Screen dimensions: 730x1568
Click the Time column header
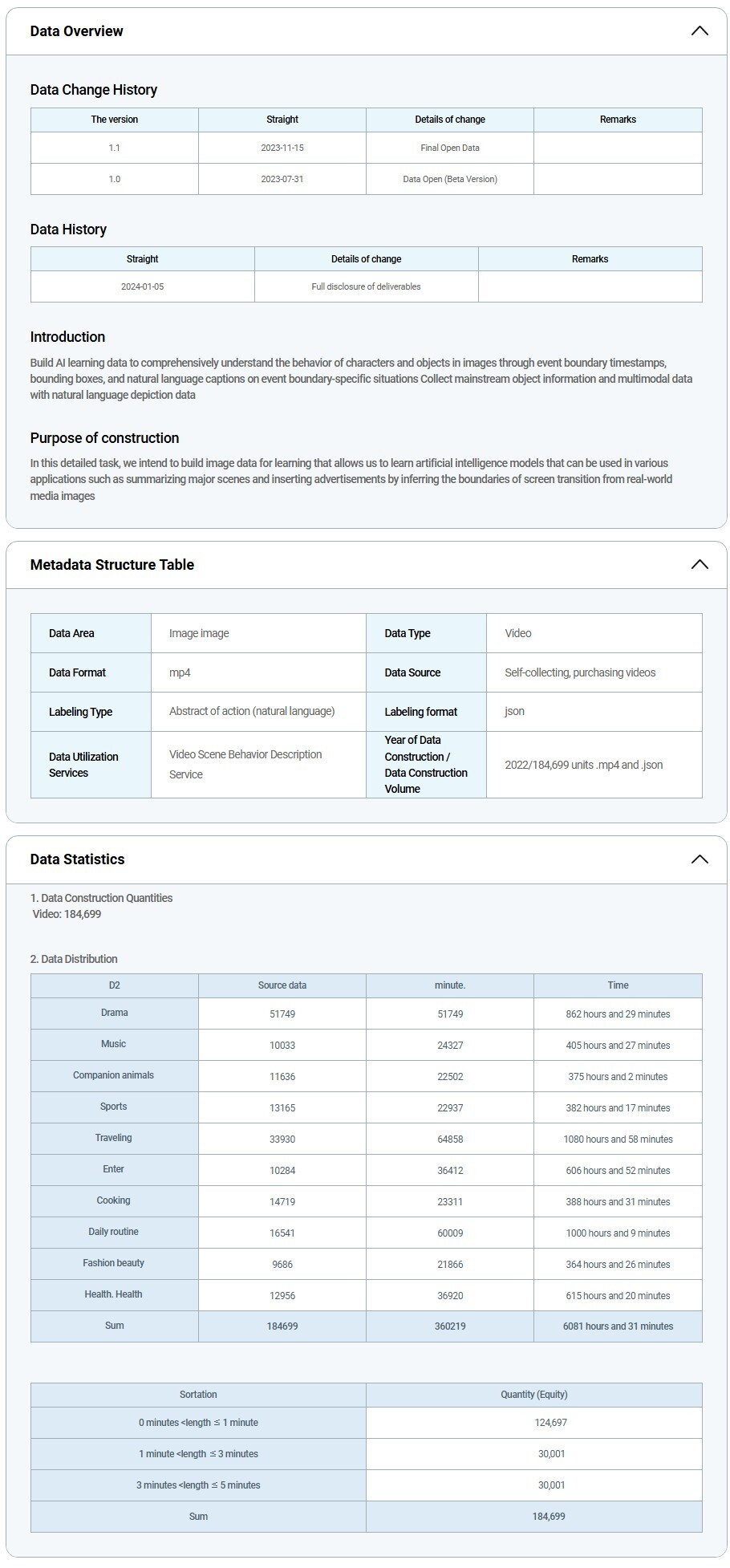[618, 985]
